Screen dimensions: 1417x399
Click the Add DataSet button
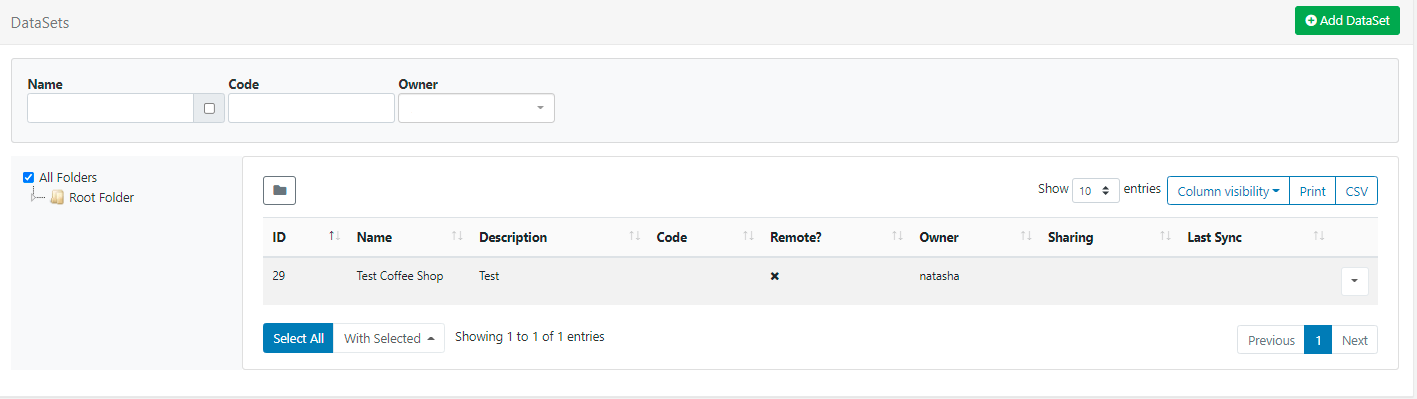coord(1347,20)
